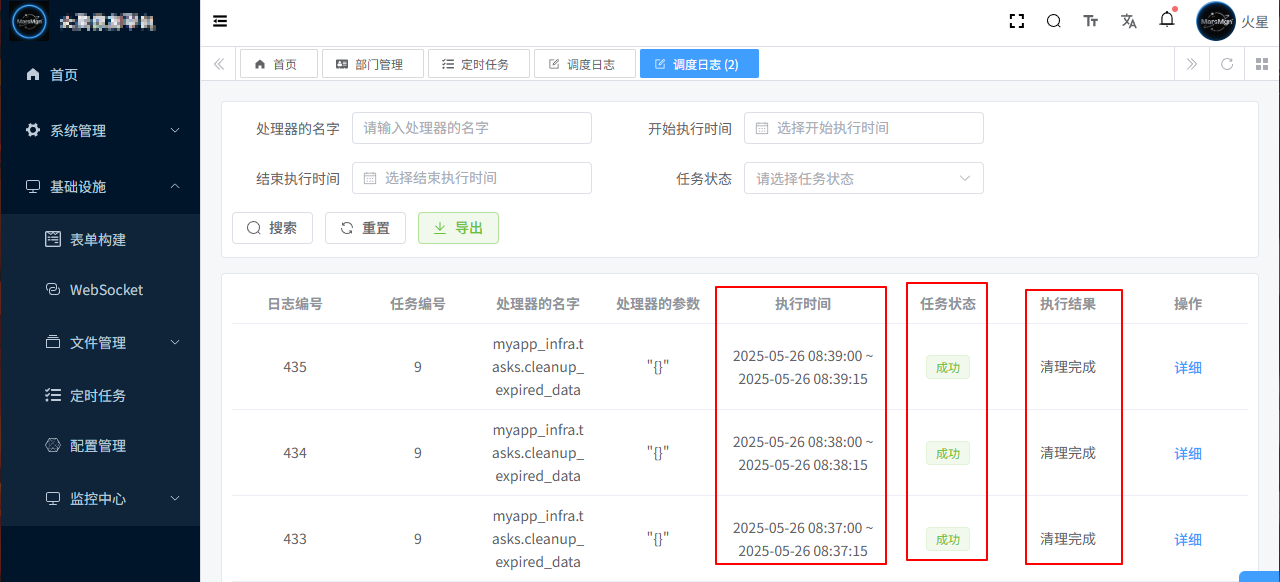The width and height of the screenshot is (1280, 582).
Task: Collapse the 基础设施 sidebar menu
Action: pos(100,186)
